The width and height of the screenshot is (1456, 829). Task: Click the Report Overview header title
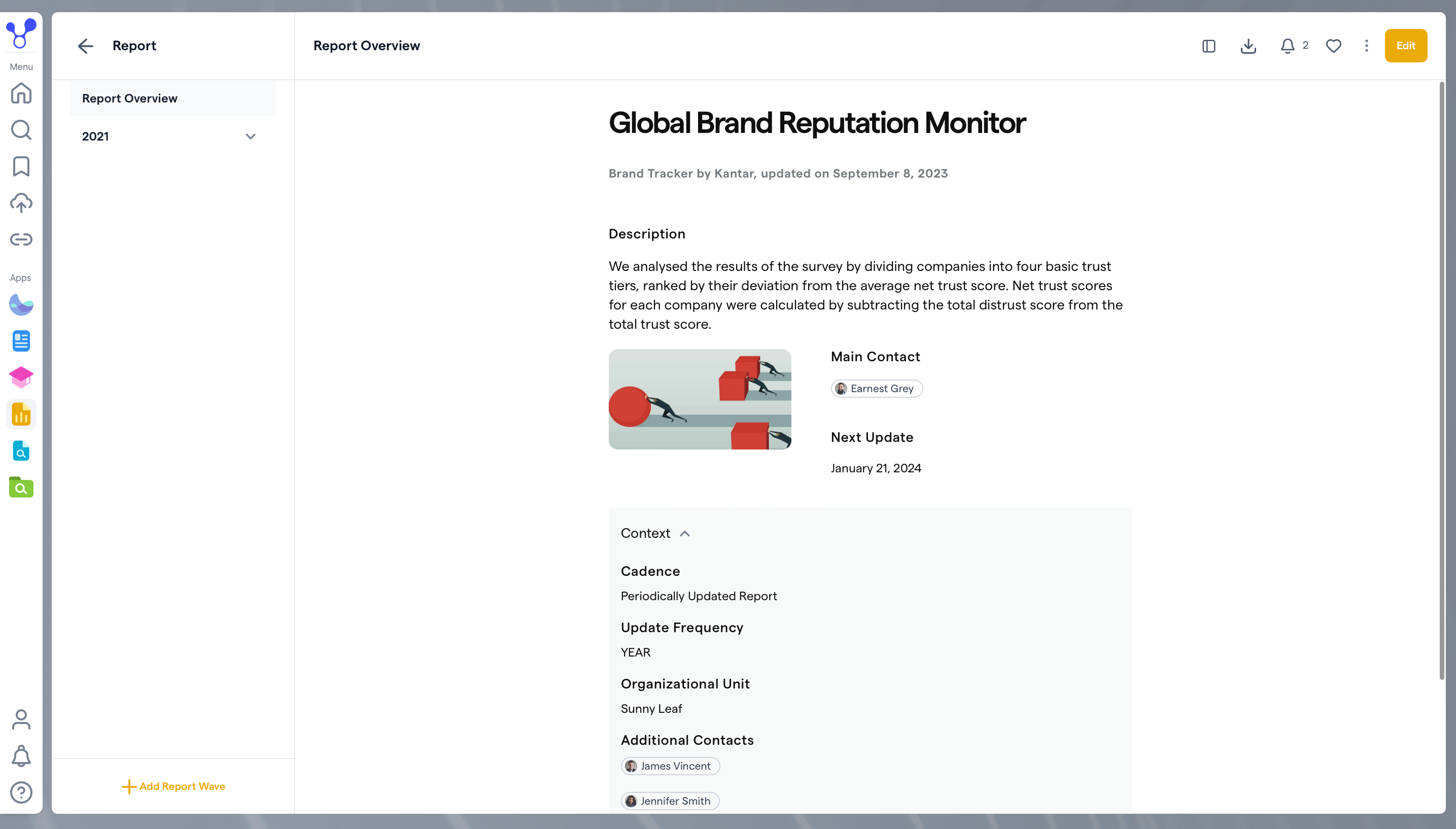pos(366,46)
